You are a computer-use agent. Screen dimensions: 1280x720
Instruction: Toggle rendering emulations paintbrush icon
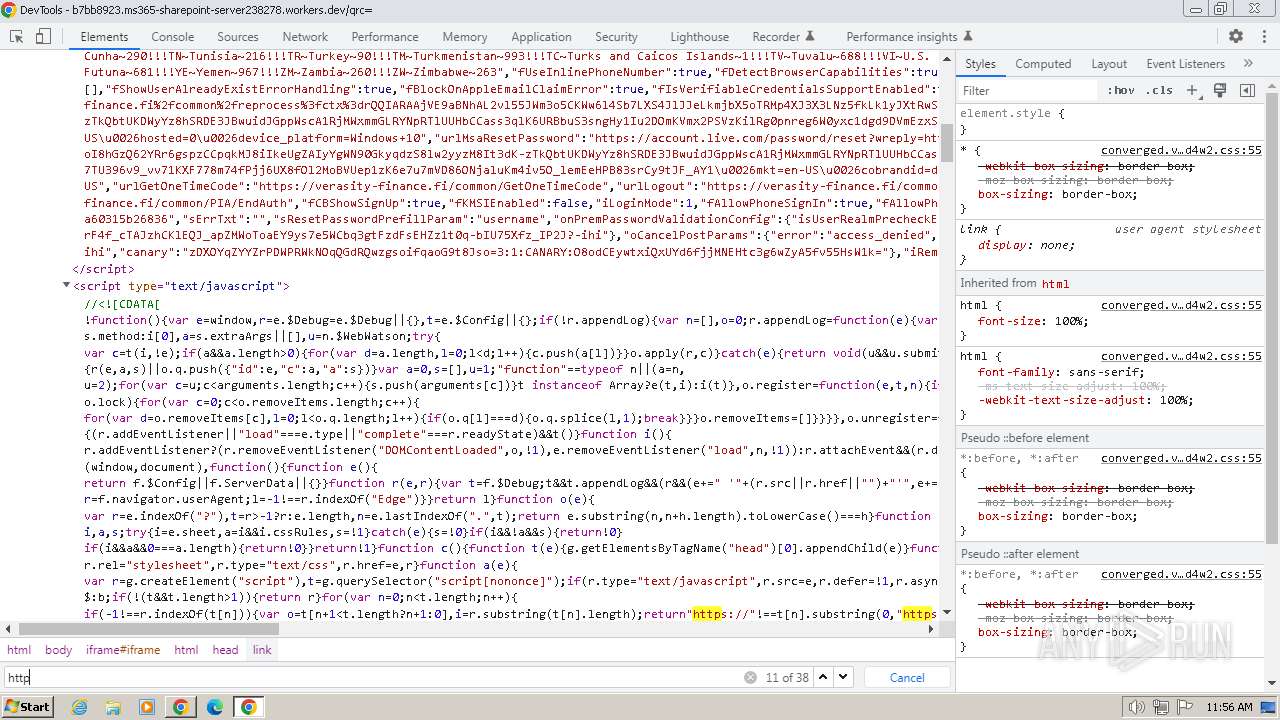tap(1220, 90)
